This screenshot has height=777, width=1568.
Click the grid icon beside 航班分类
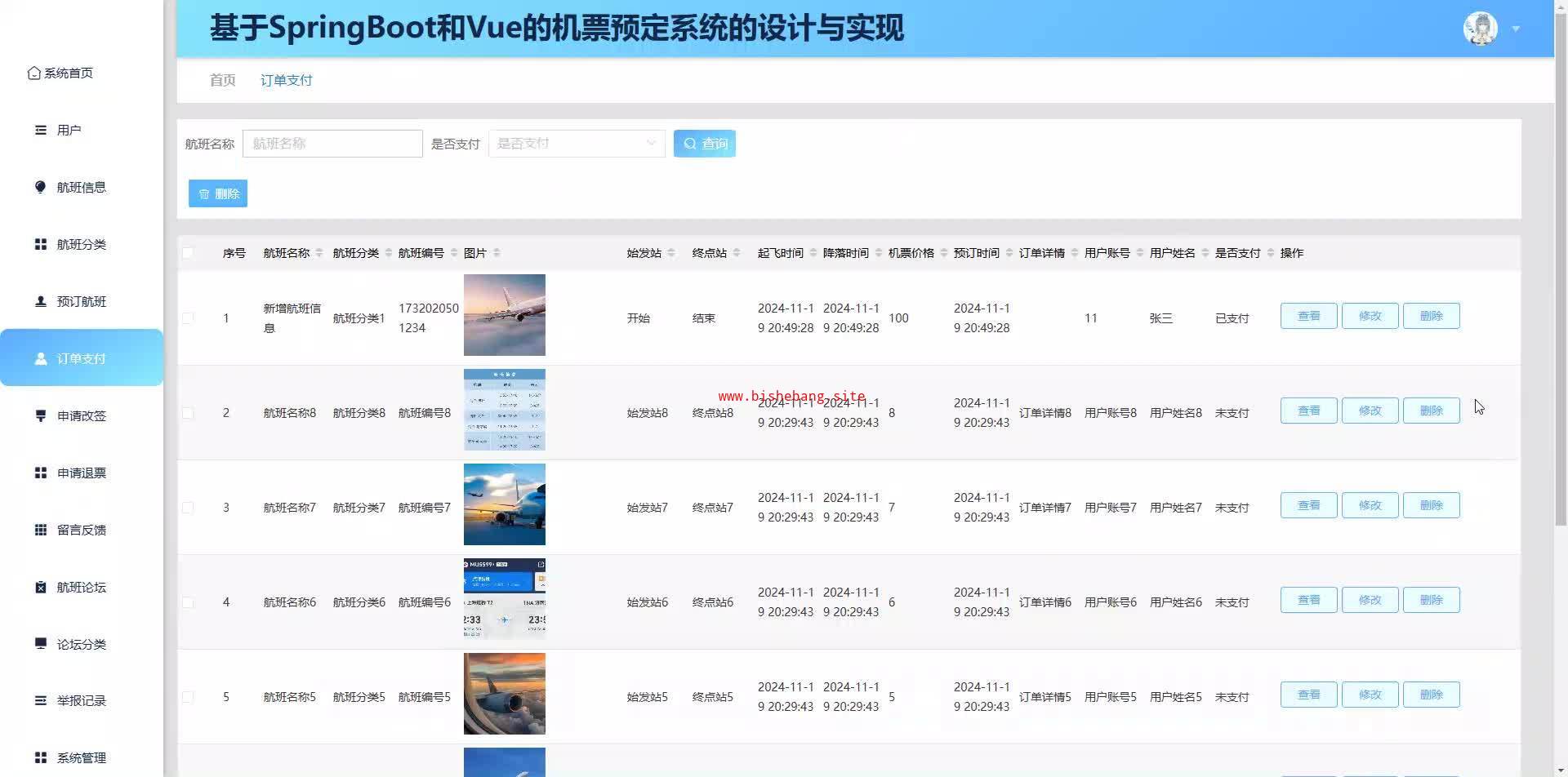pyautogui.click(x=41, y=245)
